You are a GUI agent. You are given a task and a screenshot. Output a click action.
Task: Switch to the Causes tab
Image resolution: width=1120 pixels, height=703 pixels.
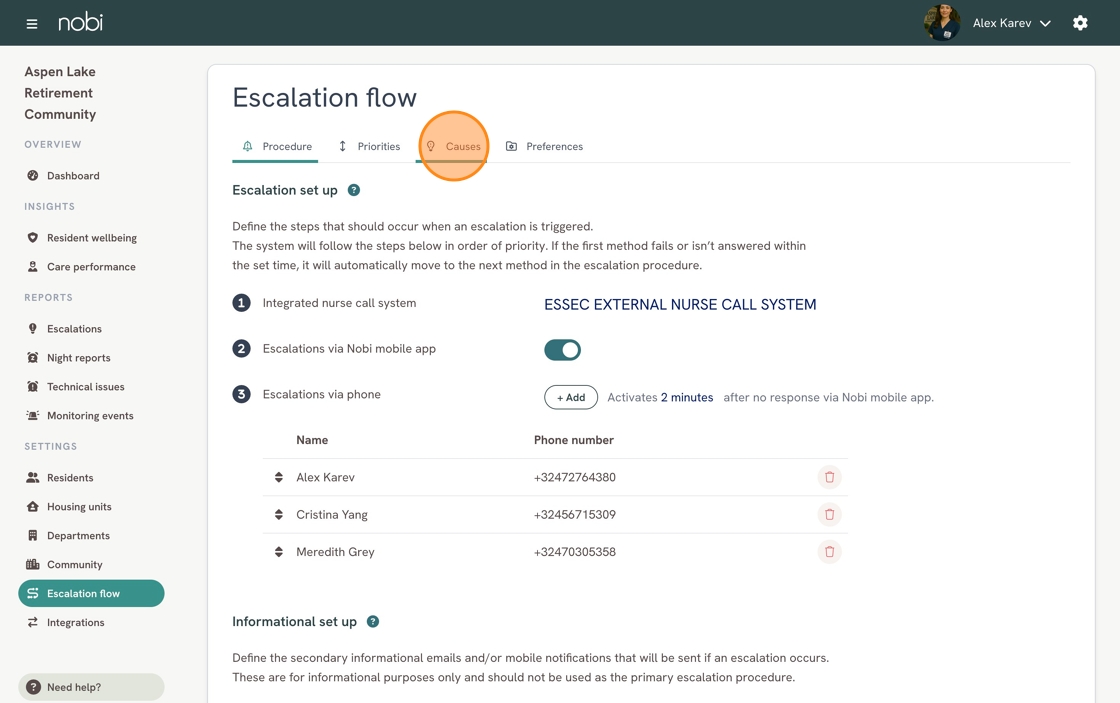tap(453, 146)
